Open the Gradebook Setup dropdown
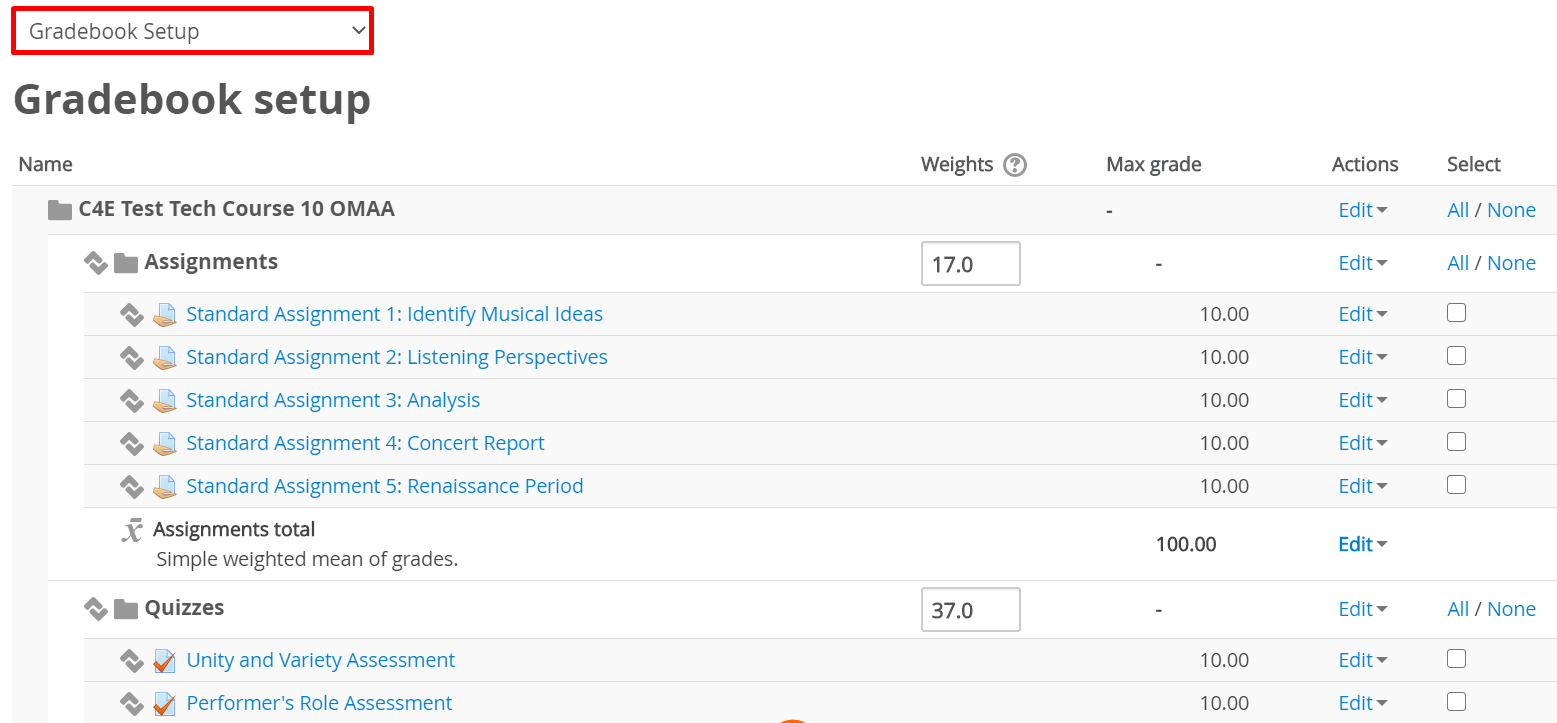The width and height of the screenshot is (1557, 723). tap(192, 31)
